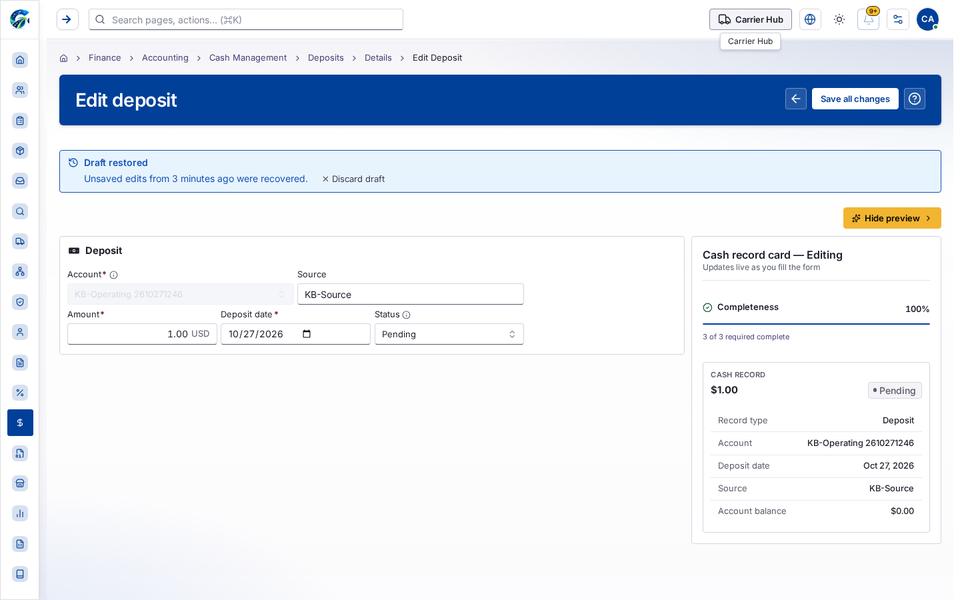
Task: Open the sliders settings icon
Action: coord(898,19)
